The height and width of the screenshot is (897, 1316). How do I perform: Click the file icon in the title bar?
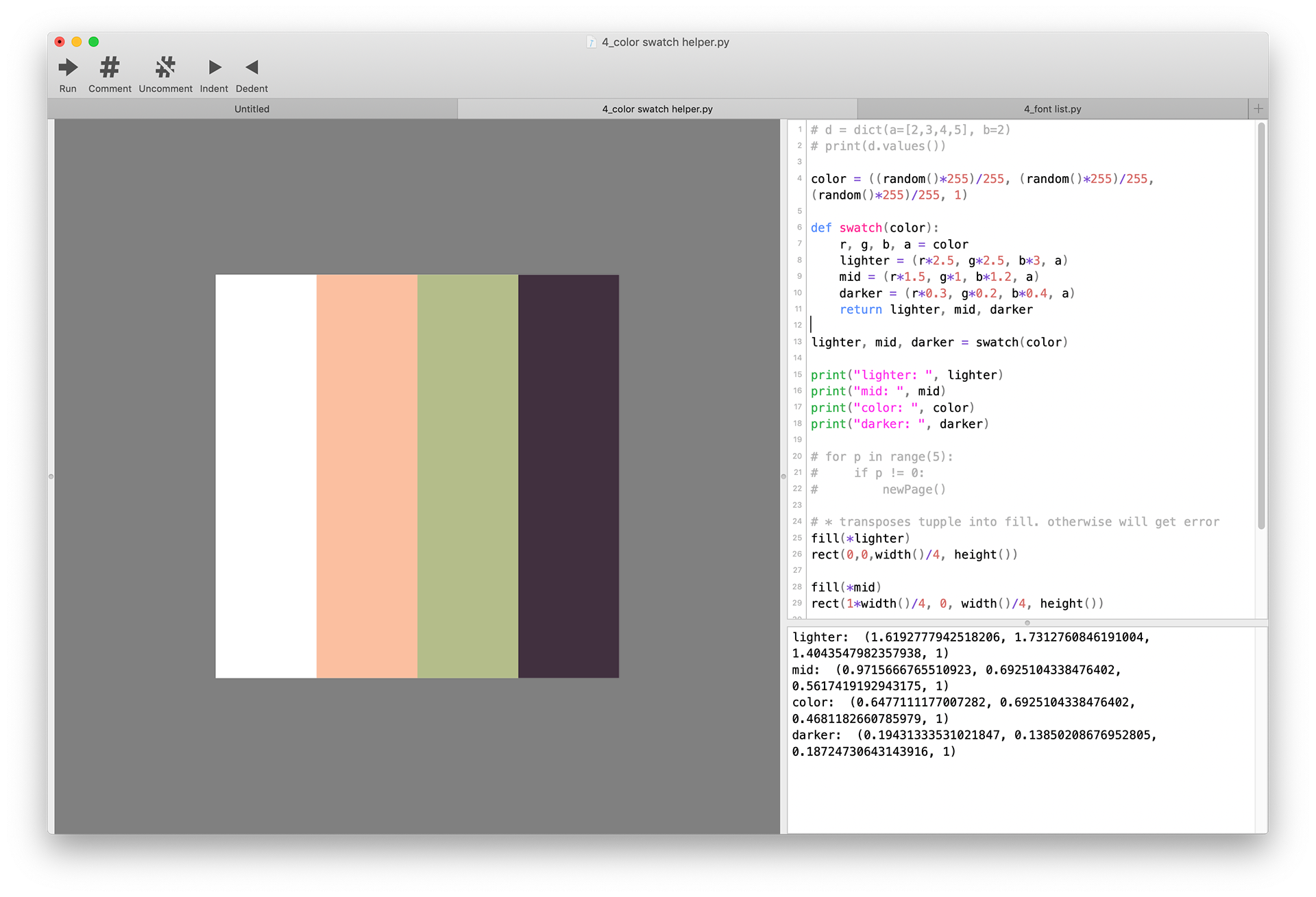pos(591,42)
